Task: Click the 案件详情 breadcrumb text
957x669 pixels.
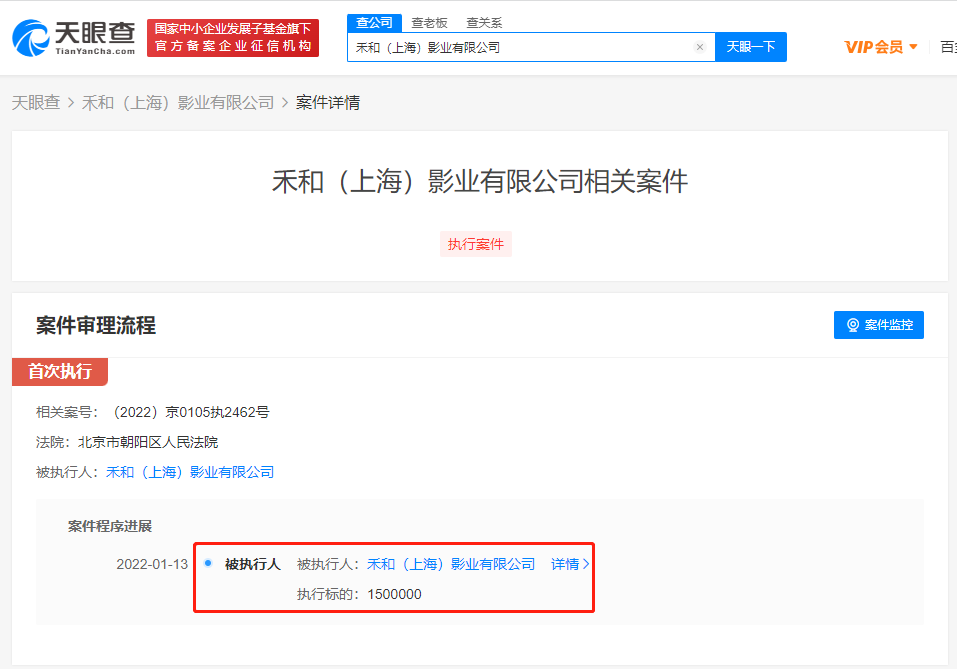Action: [x=328, y=103]
